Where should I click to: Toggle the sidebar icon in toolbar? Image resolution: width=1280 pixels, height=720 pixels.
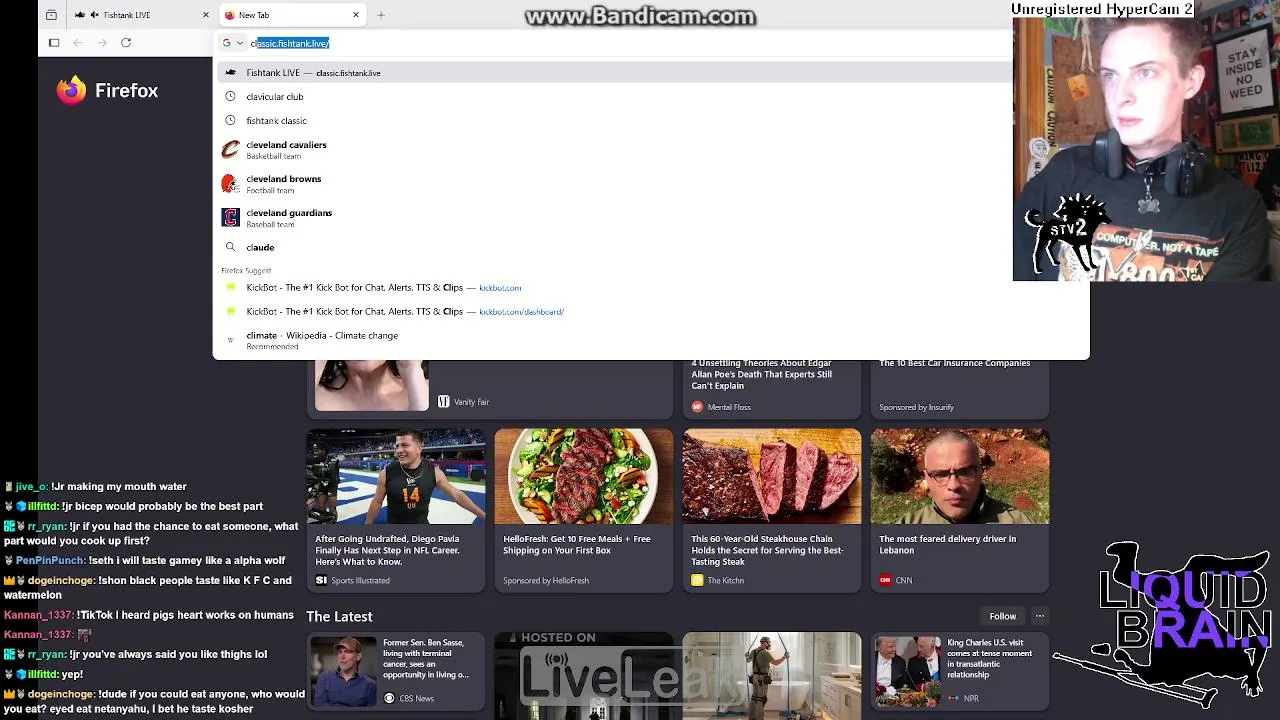[54, 43]
